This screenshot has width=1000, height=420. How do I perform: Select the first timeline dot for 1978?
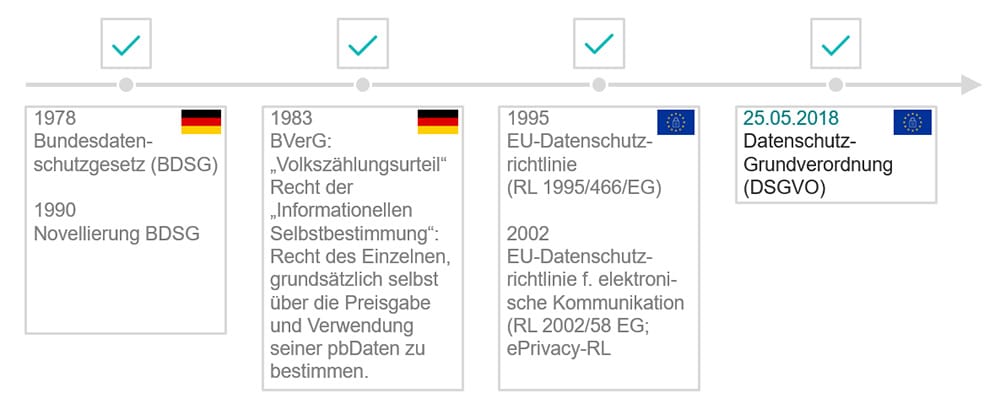coord(126,85)
